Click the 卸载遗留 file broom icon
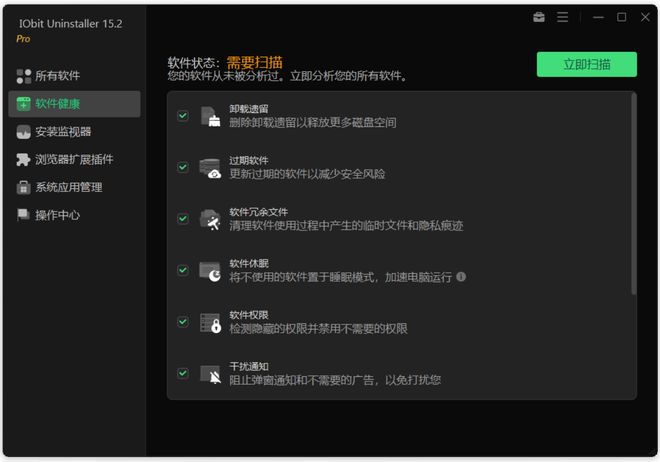This screenshot has height=462, width=660. [210, 117]
